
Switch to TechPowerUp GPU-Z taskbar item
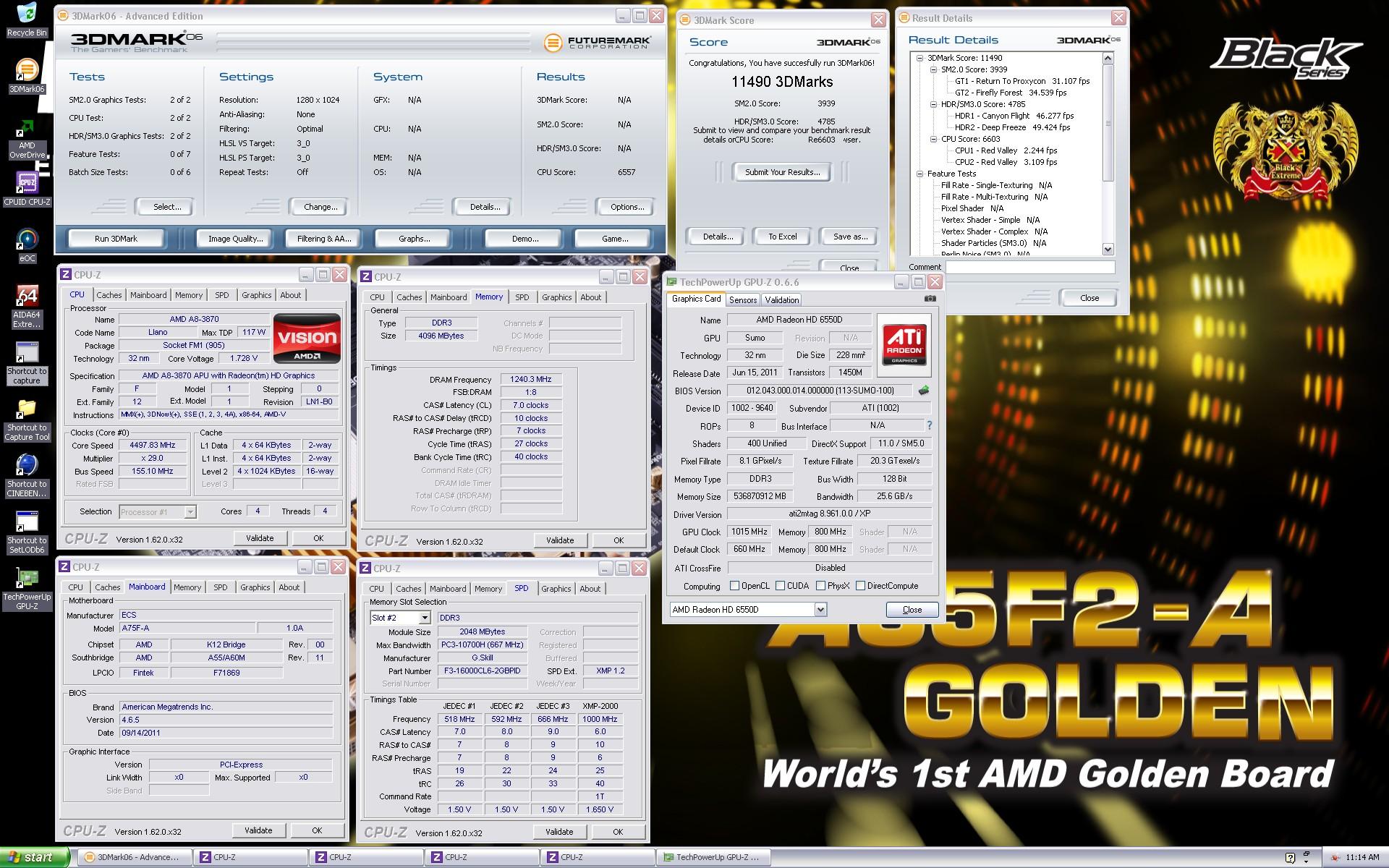713,857
